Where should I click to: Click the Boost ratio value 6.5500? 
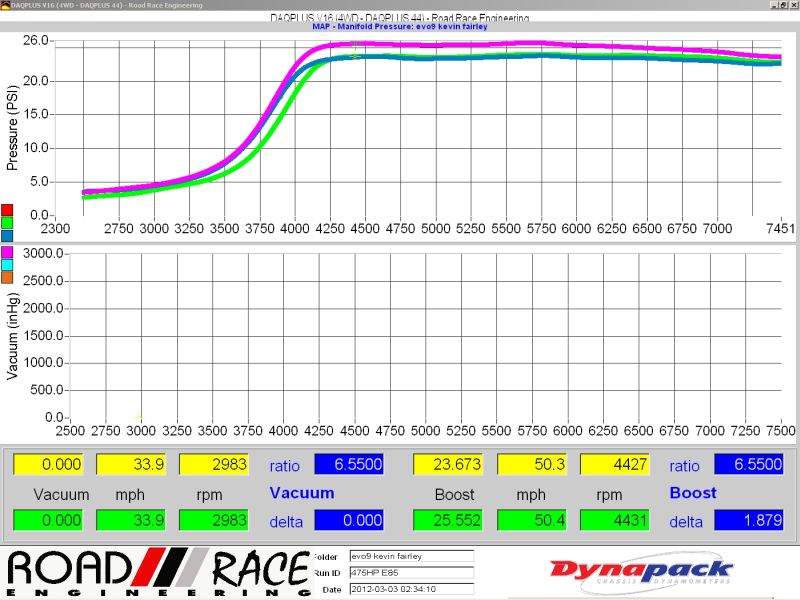748,464
